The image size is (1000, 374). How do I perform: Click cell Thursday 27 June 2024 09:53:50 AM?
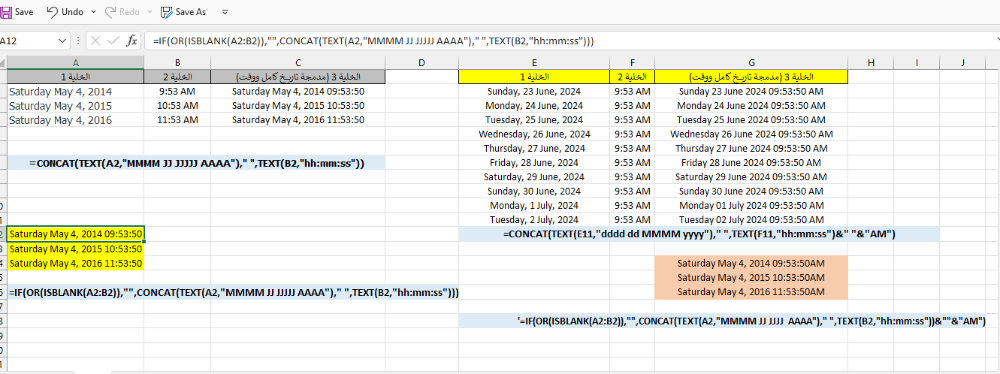[751, 149]
